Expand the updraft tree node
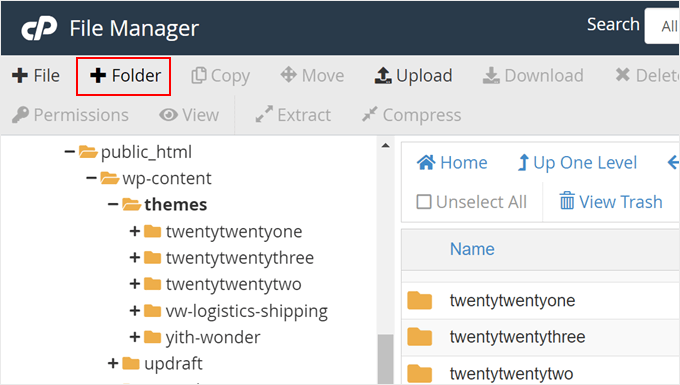This screenshot has height=385, width=680. click(x=113, y=363)
